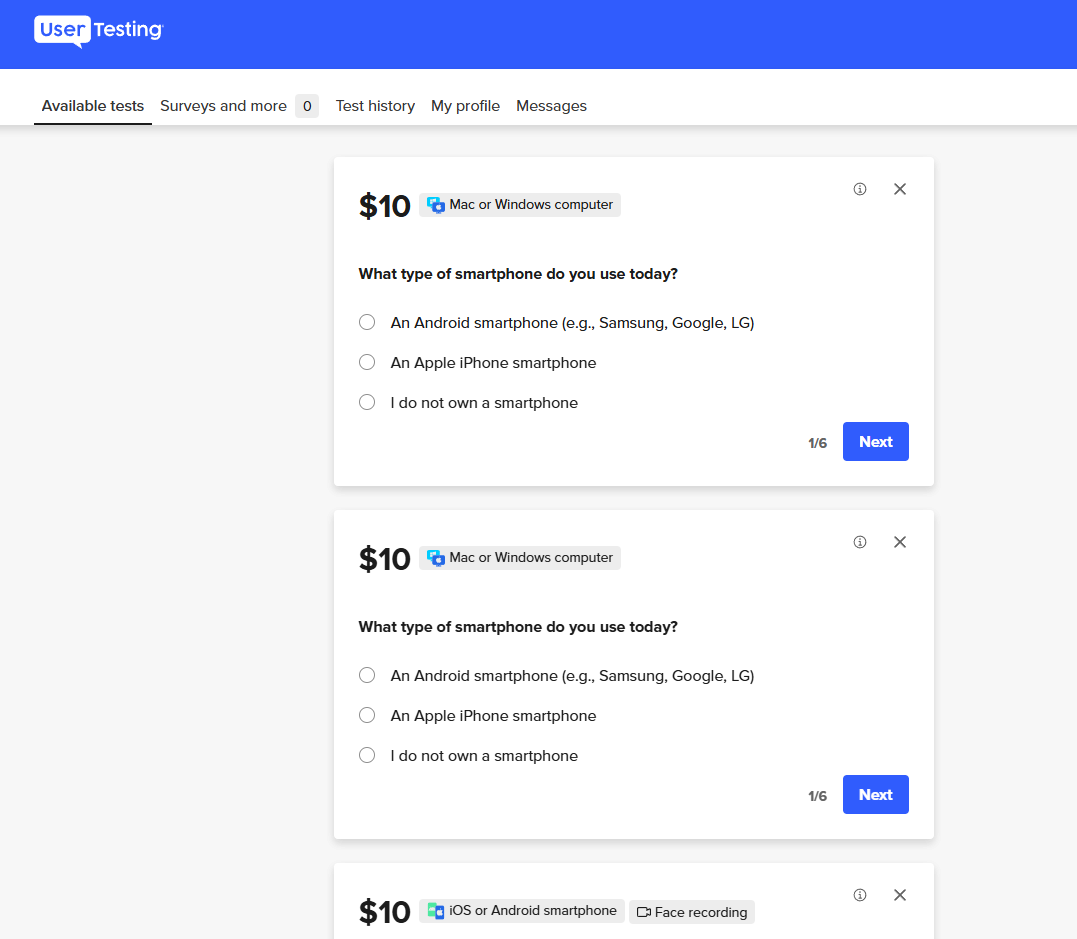Select Apple iPhone option in first card

tap(367, 362)
